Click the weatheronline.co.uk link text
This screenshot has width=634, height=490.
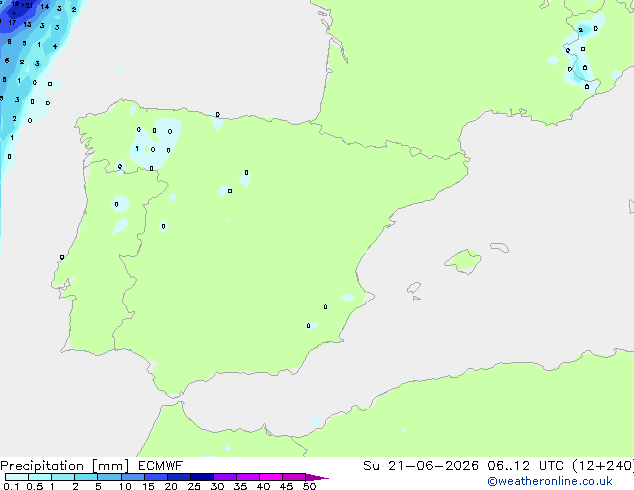[550, 481]
